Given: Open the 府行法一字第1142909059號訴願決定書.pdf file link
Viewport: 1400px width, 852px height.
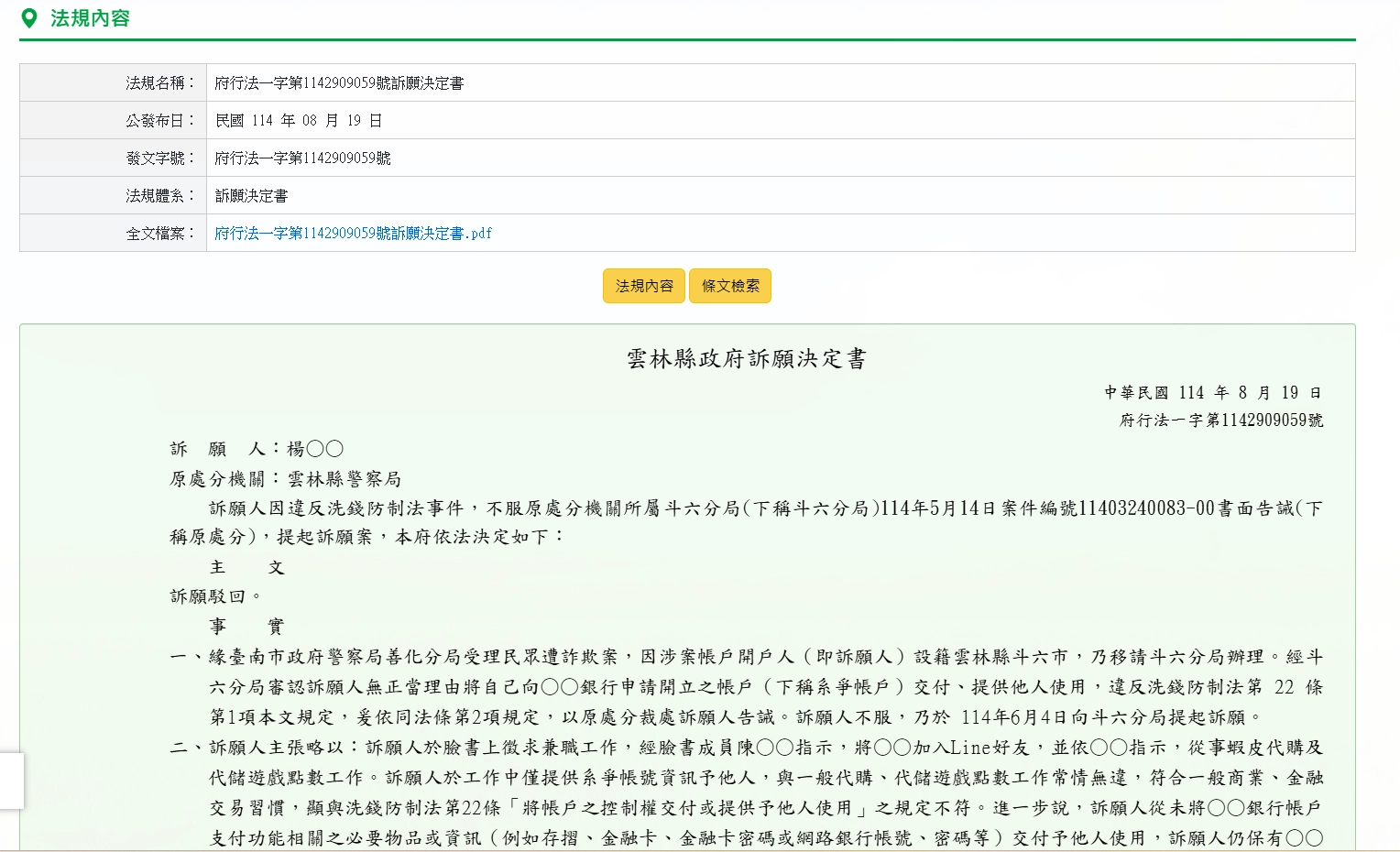Looking at the screenshot, I should [x=352, y=234].
